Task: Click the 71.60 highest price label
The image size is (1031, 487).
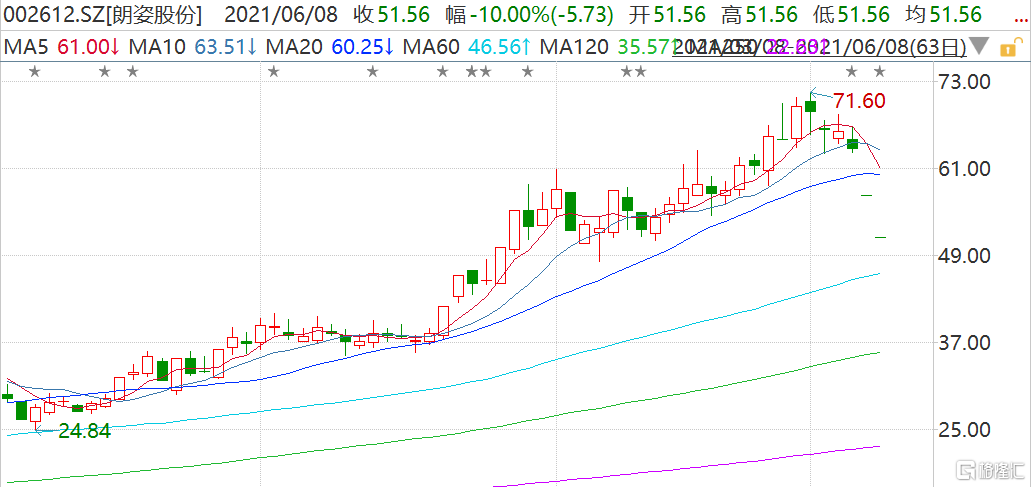Action: coord(861,101)
